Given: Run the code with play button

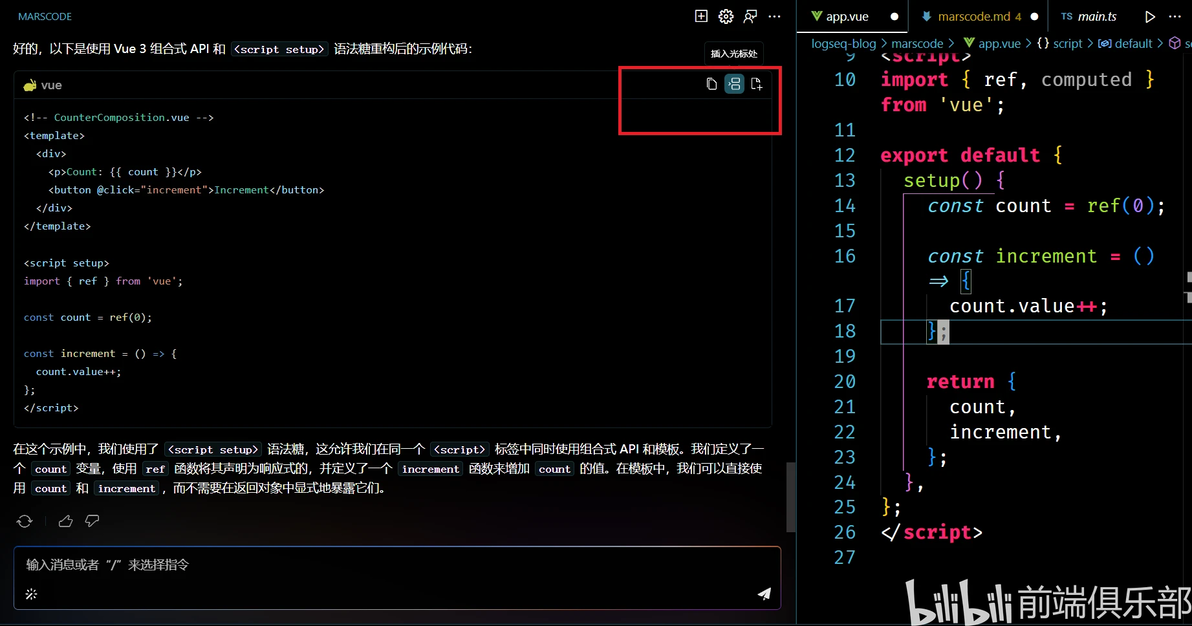Looking at the screenshot, I should pyautogui.click(x=1149, y=16).
